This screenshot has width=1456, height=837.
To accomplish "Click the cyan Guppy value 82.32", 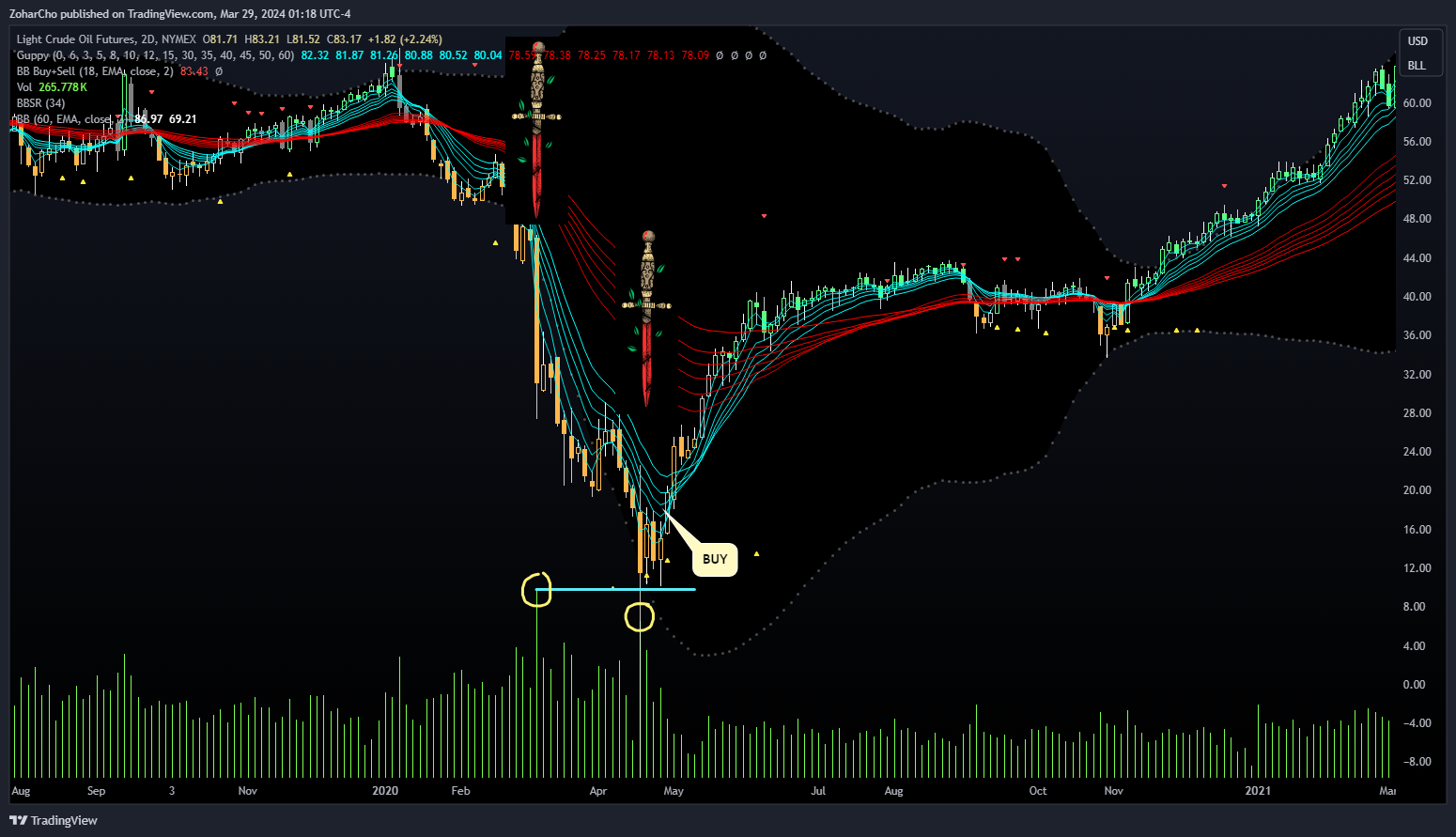I will coord(316,55).
